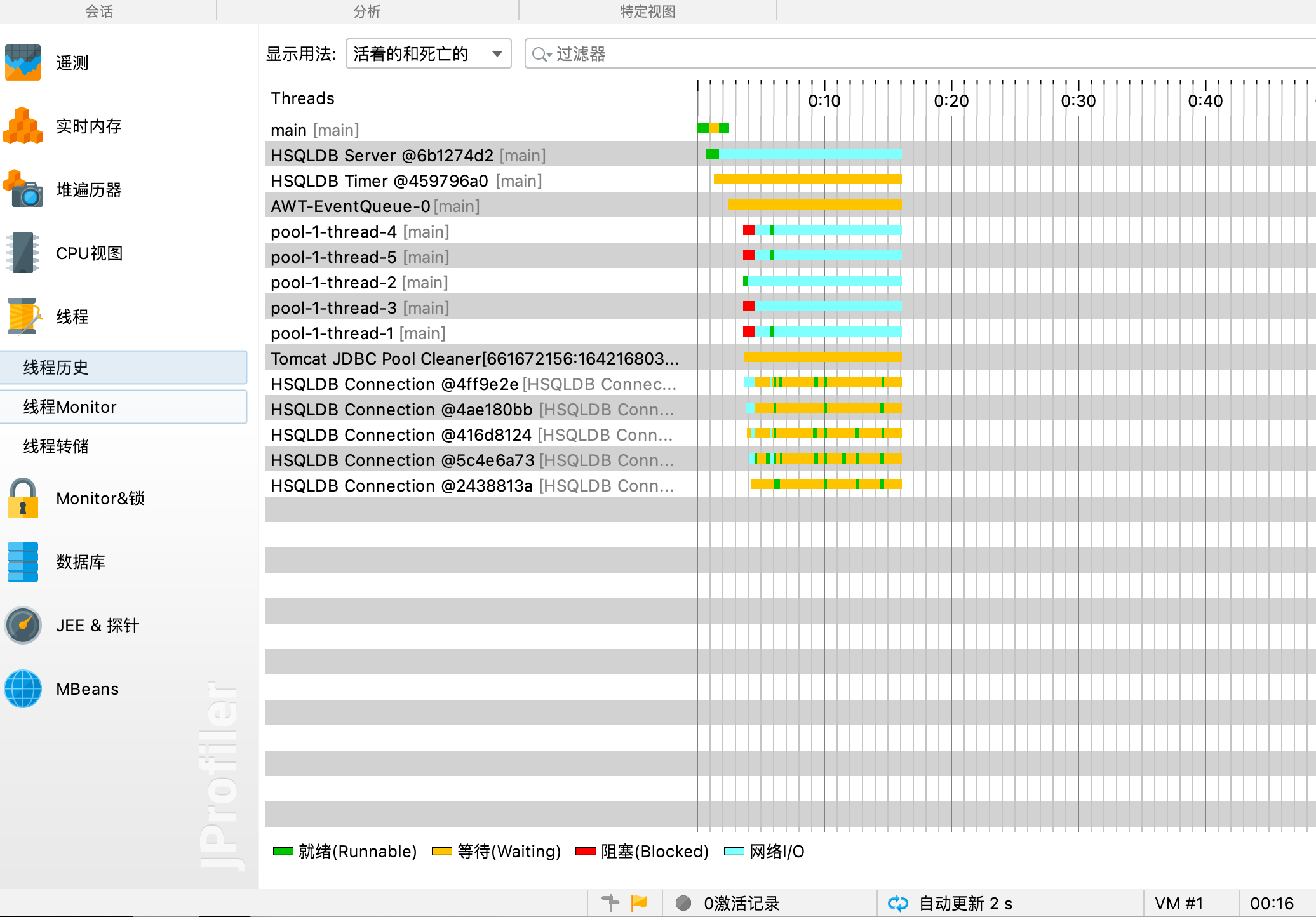Click the flag bookmark icon in status bar
The width and height of the screenshot is (1316, 917).
coord(639,902)
